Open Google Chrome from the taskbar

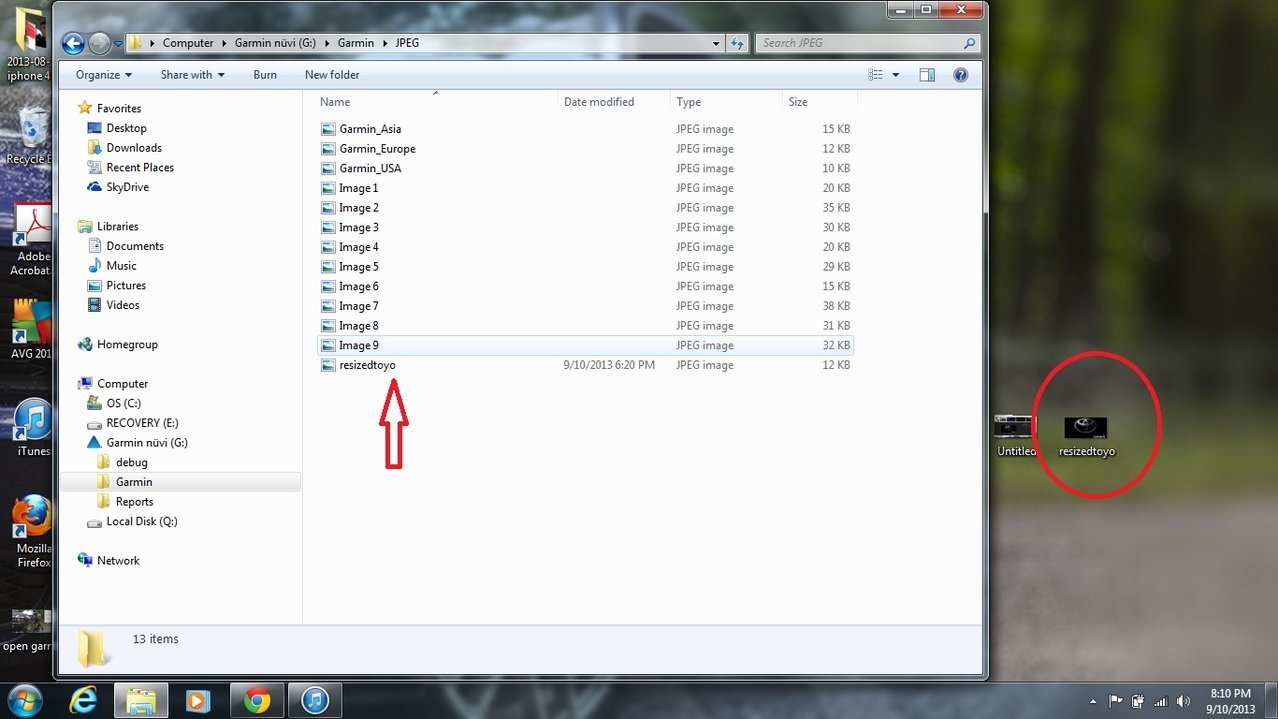(x=257, y=701)
